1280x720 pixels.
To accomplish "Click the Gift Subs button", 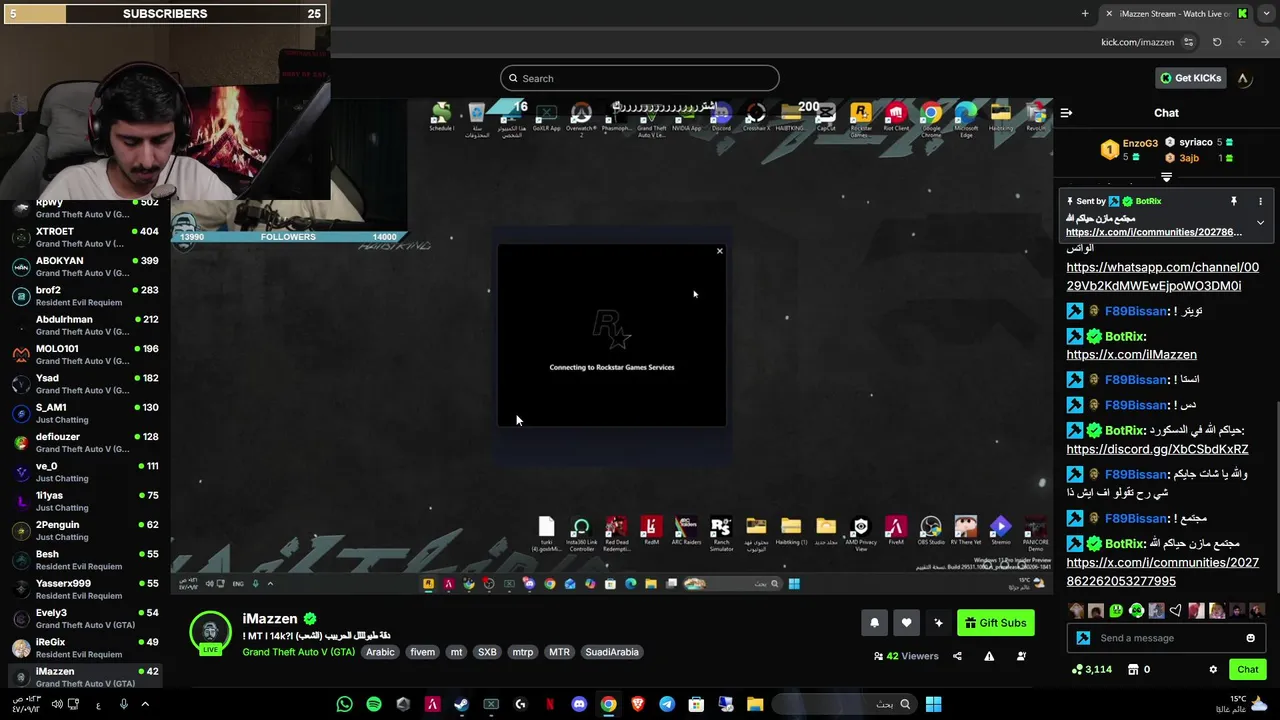I will pyautogui.click(x=996, y=623).
